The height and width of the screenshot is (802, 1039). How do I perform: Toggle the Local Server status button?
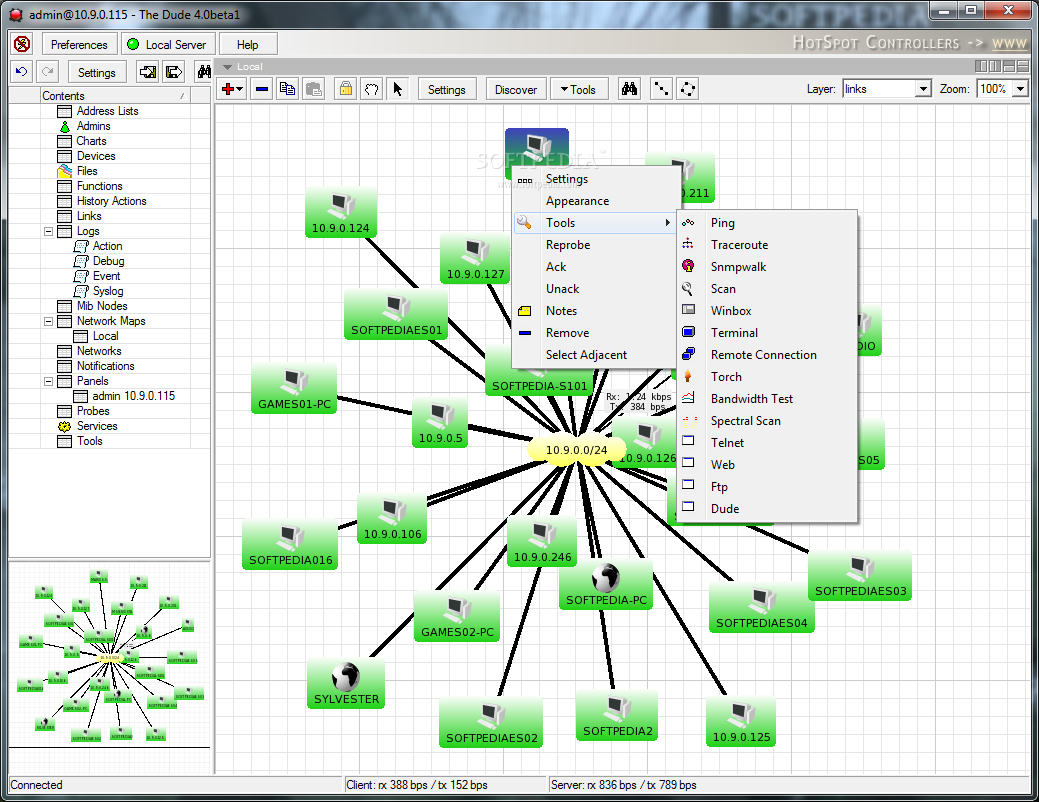click(x=166, y=44)
